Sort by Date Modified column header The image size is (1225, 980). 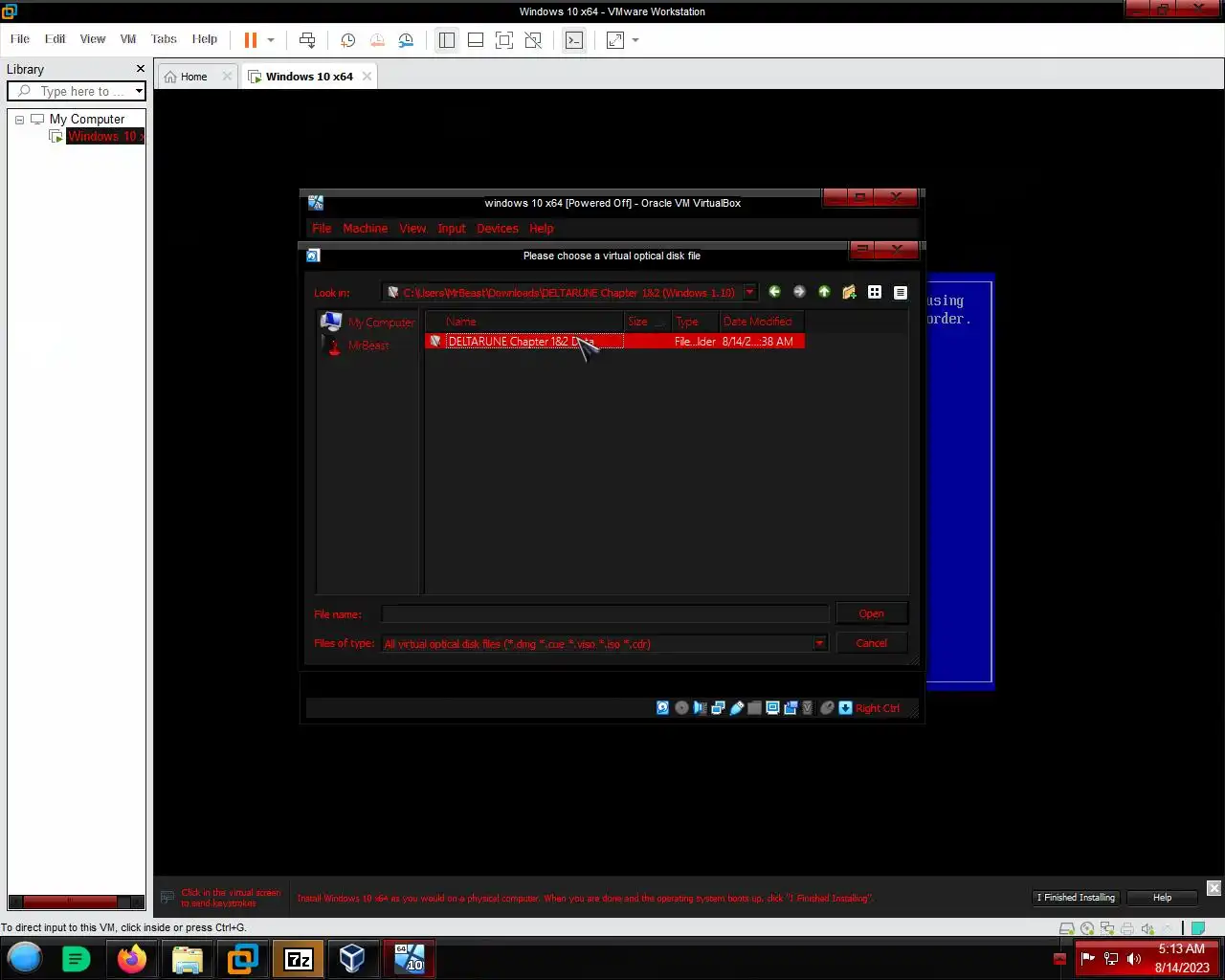pos(761,322)
